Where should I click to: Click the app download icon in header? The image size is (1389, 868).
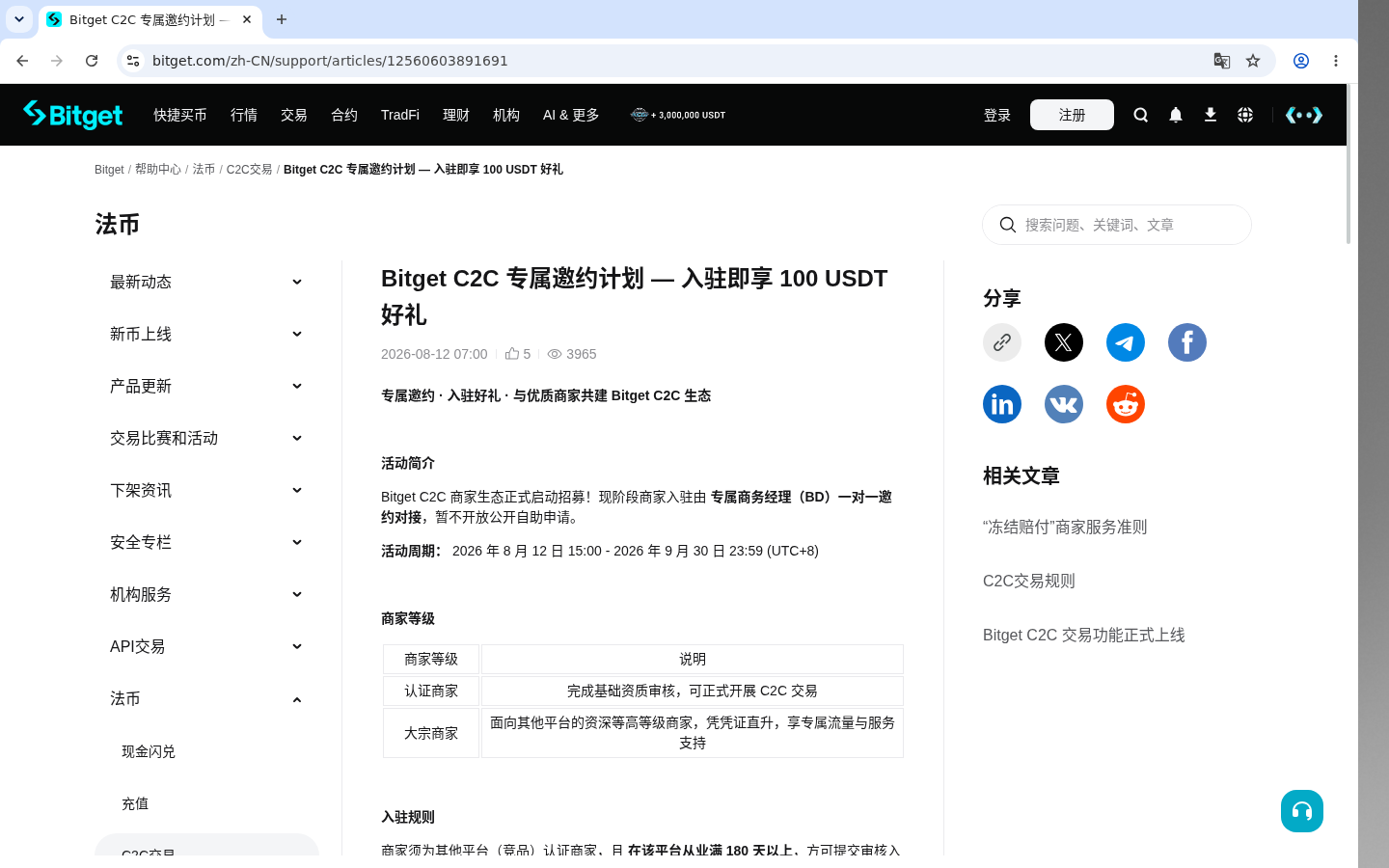pos(1211,115)
